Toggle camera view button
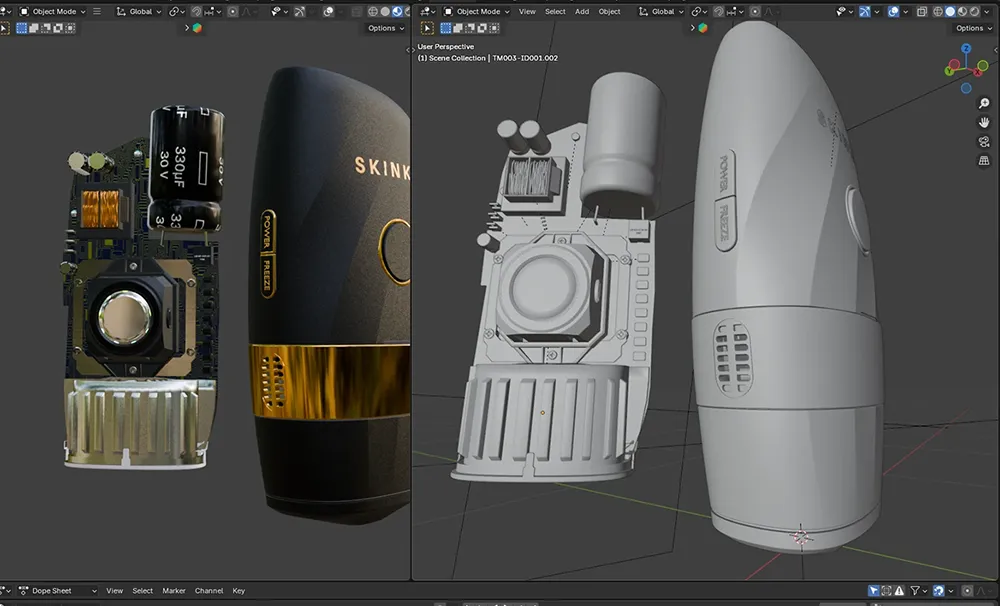Viewport: 1000px width, 606px height. pyautogui.click(x=984, y=142)
